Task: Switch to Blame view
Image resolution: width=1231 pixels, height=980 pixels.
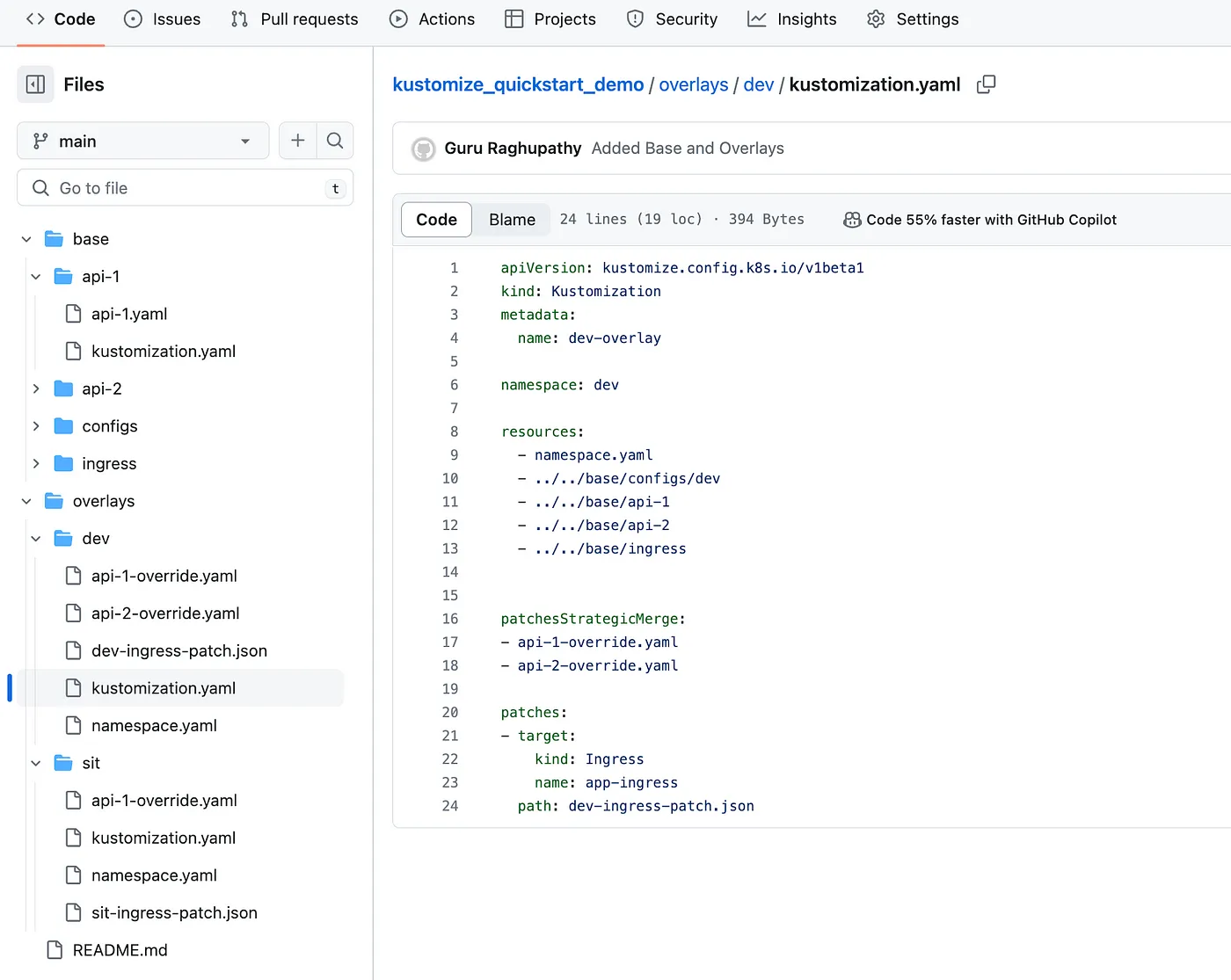Action: point(512,220)
